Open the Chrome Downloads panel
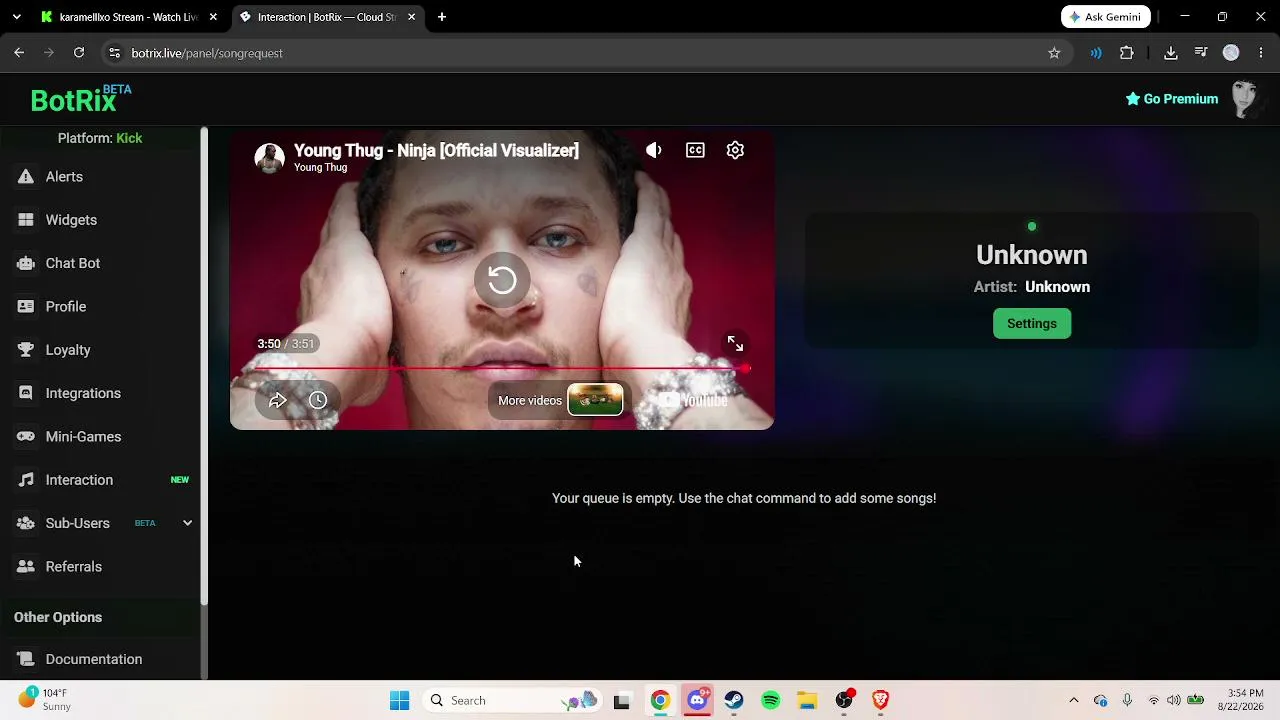The image size is (1280, 720). click(x=1171, y=53)
